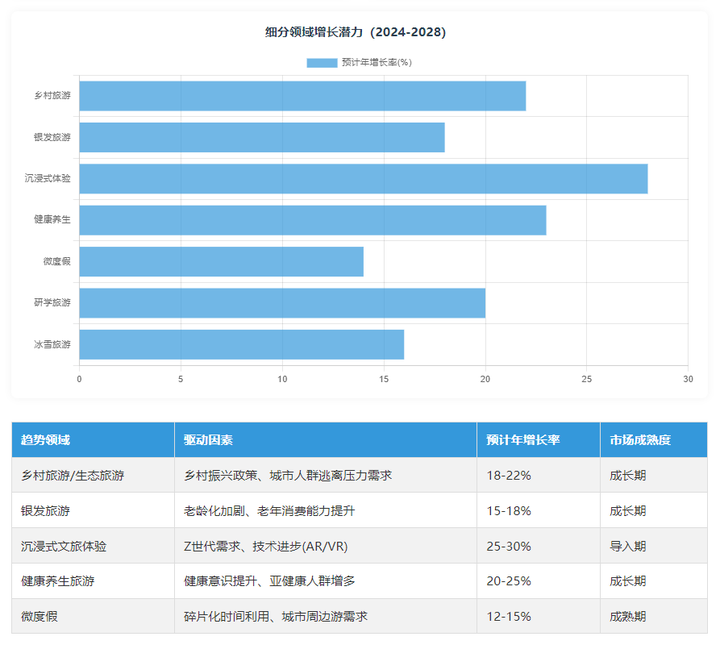Select the cell 健康意识提升、亚健康人群增多

[326, 581]
